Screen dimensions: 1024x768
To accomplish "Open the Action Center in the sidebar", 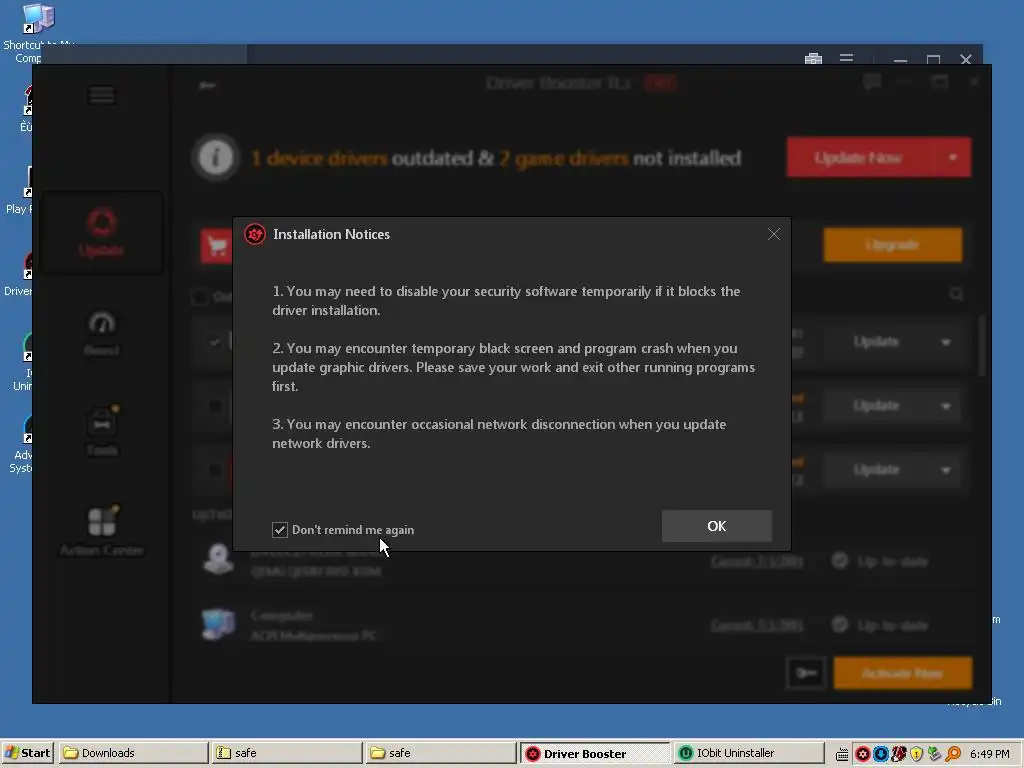I will coord(102,530).
